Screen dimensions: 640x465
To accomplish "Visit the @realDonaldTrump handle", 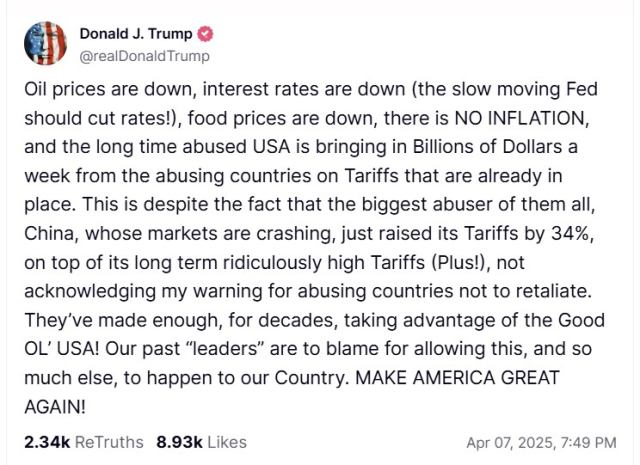I will pos(144,56).
